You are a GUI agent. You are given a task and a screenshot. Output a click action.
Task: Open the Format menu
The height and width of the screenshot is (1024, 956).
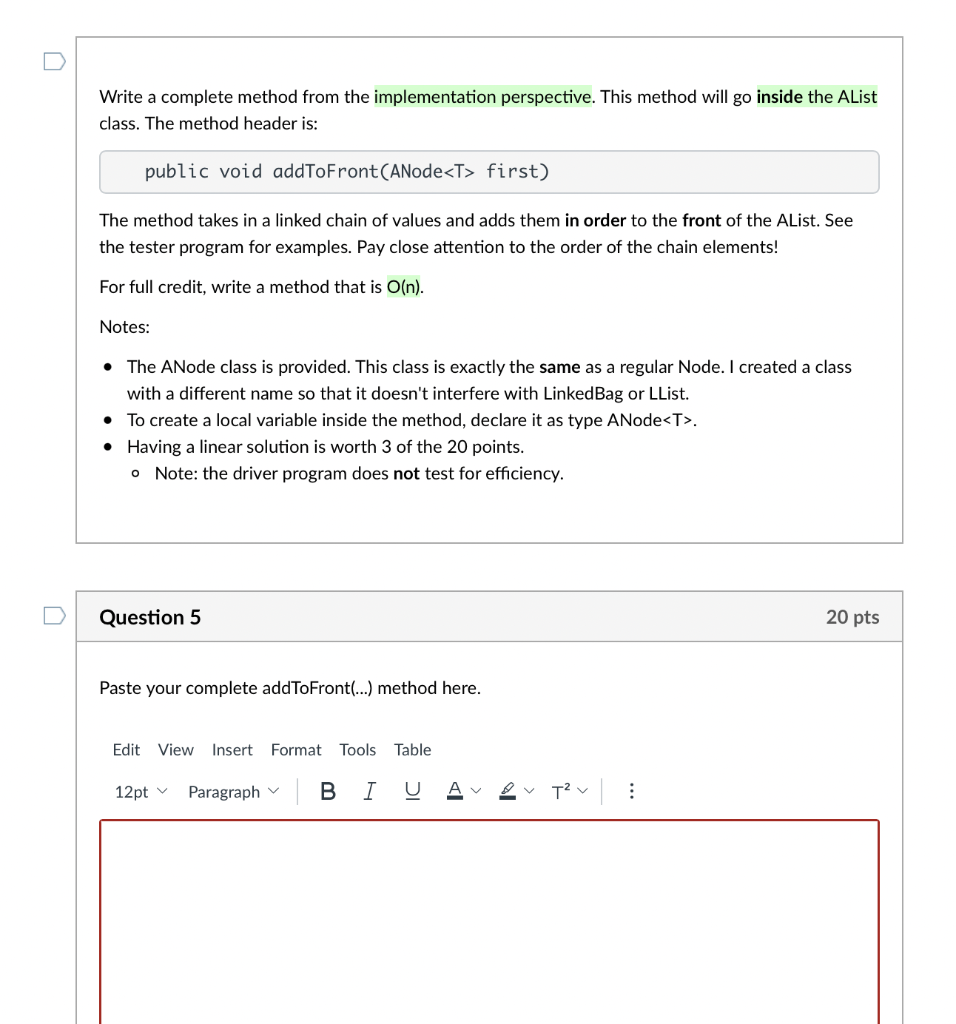[296, 749]
